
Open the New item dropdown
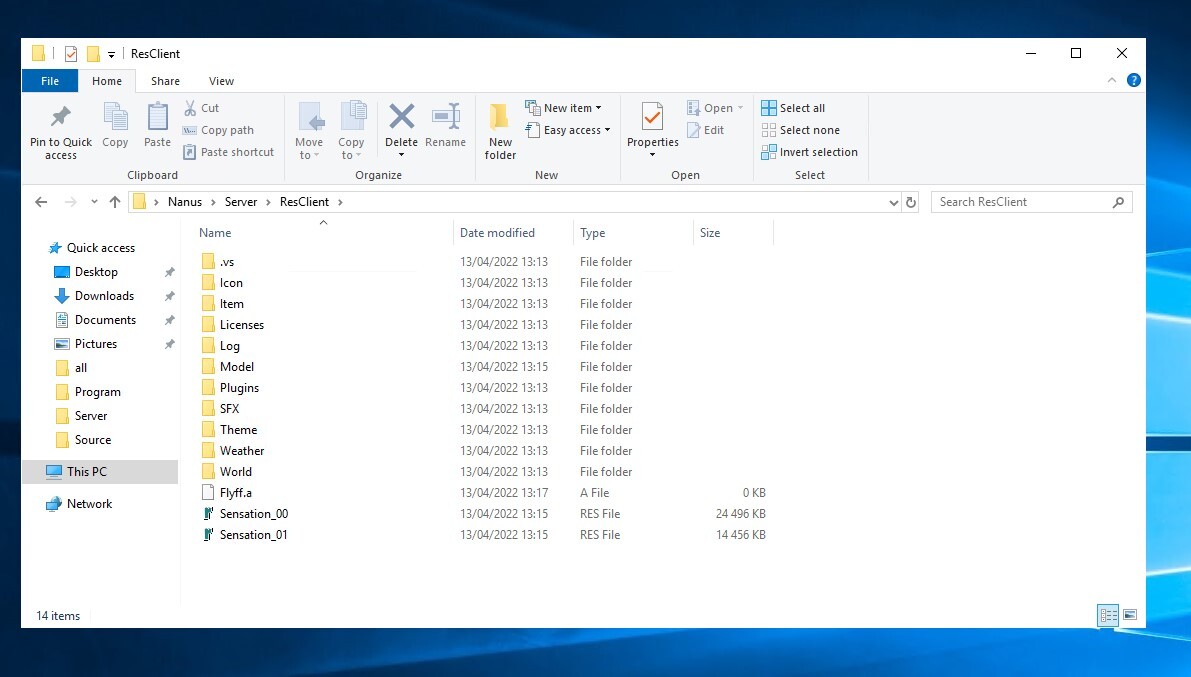point(563,108)
